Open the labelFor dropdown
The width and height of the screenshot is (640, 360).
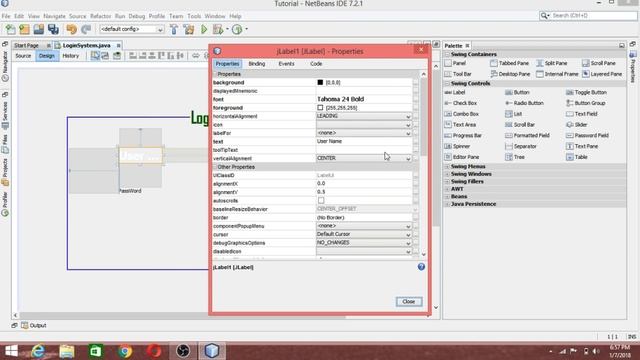tap(364, 133)
